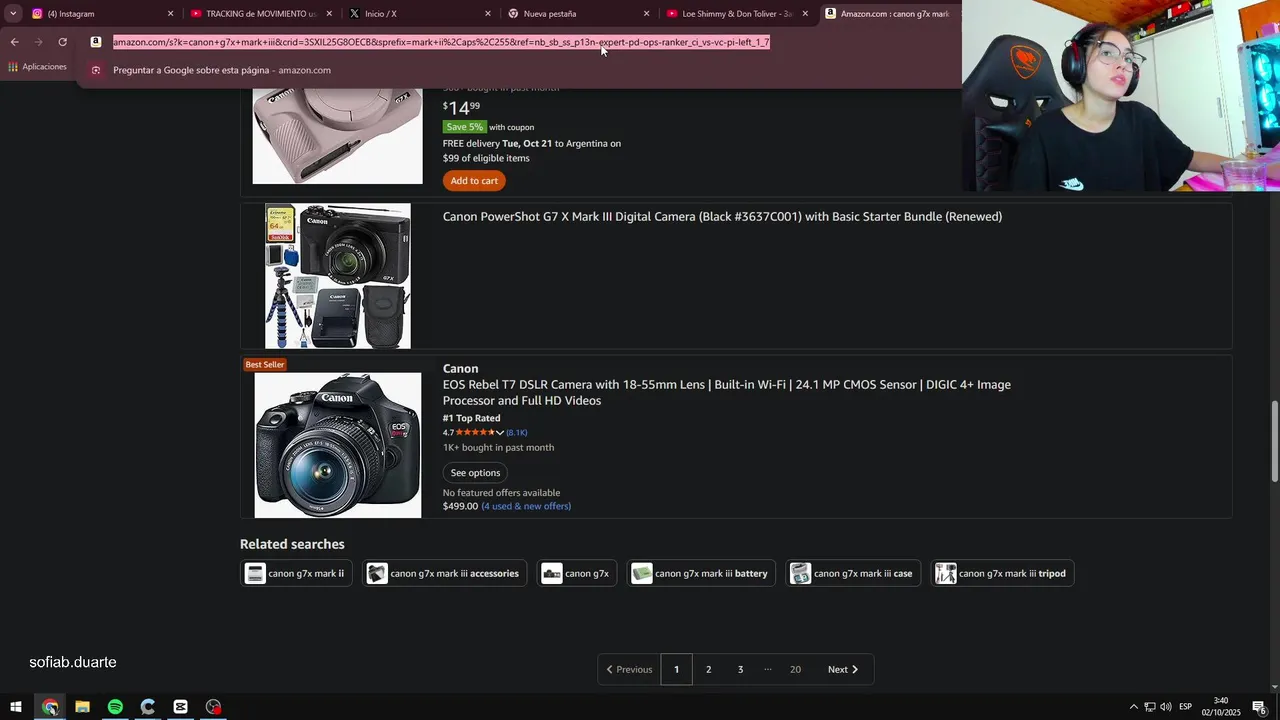This screenshot has height=720, width=1280.
Task: Close the TRACKING de MOVIMIENTO tab
Action: coord(329,14)
